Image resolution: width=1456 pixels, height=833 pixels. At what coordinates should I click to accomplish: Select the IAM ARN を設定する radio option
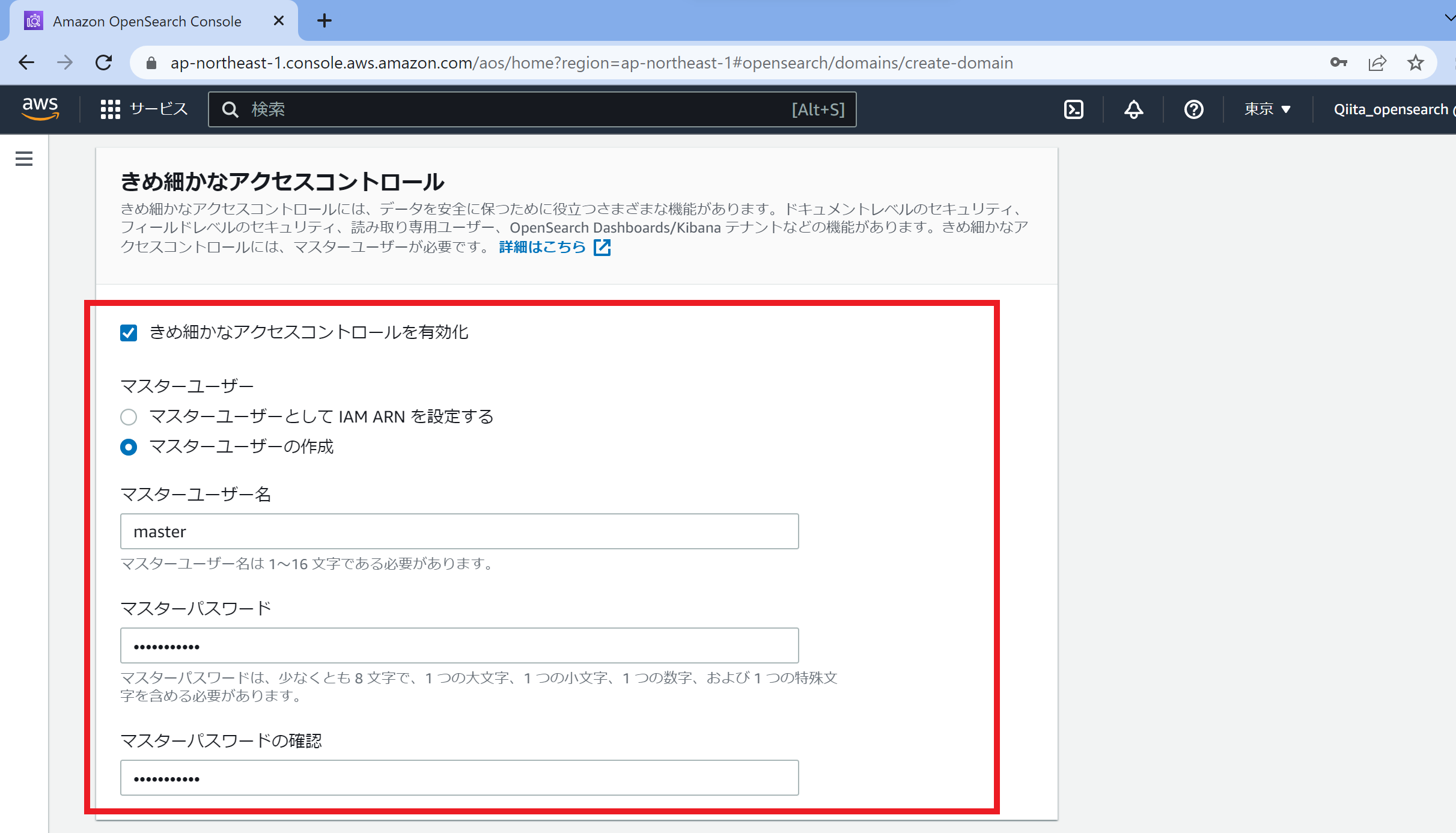(x=129, y=416)
